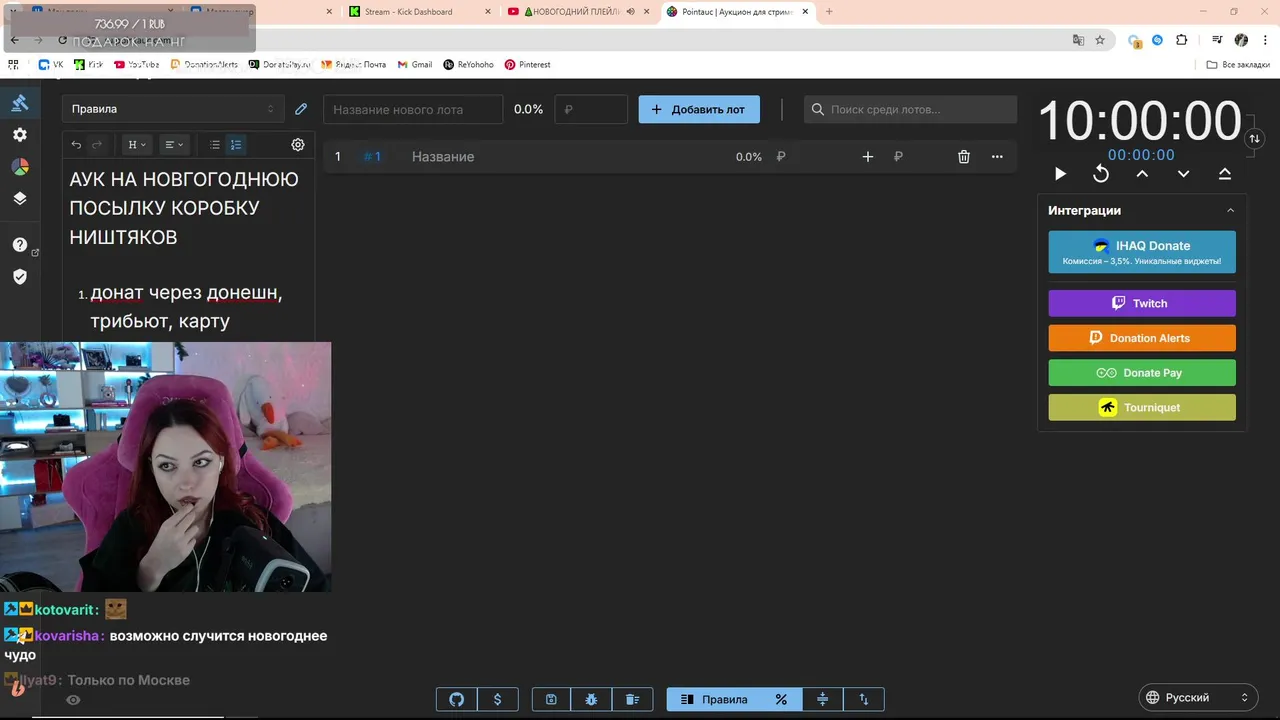Click the plus icon in lot 1 row
The height and width of the screenshot is (720, 1280).
click(868, 157)
